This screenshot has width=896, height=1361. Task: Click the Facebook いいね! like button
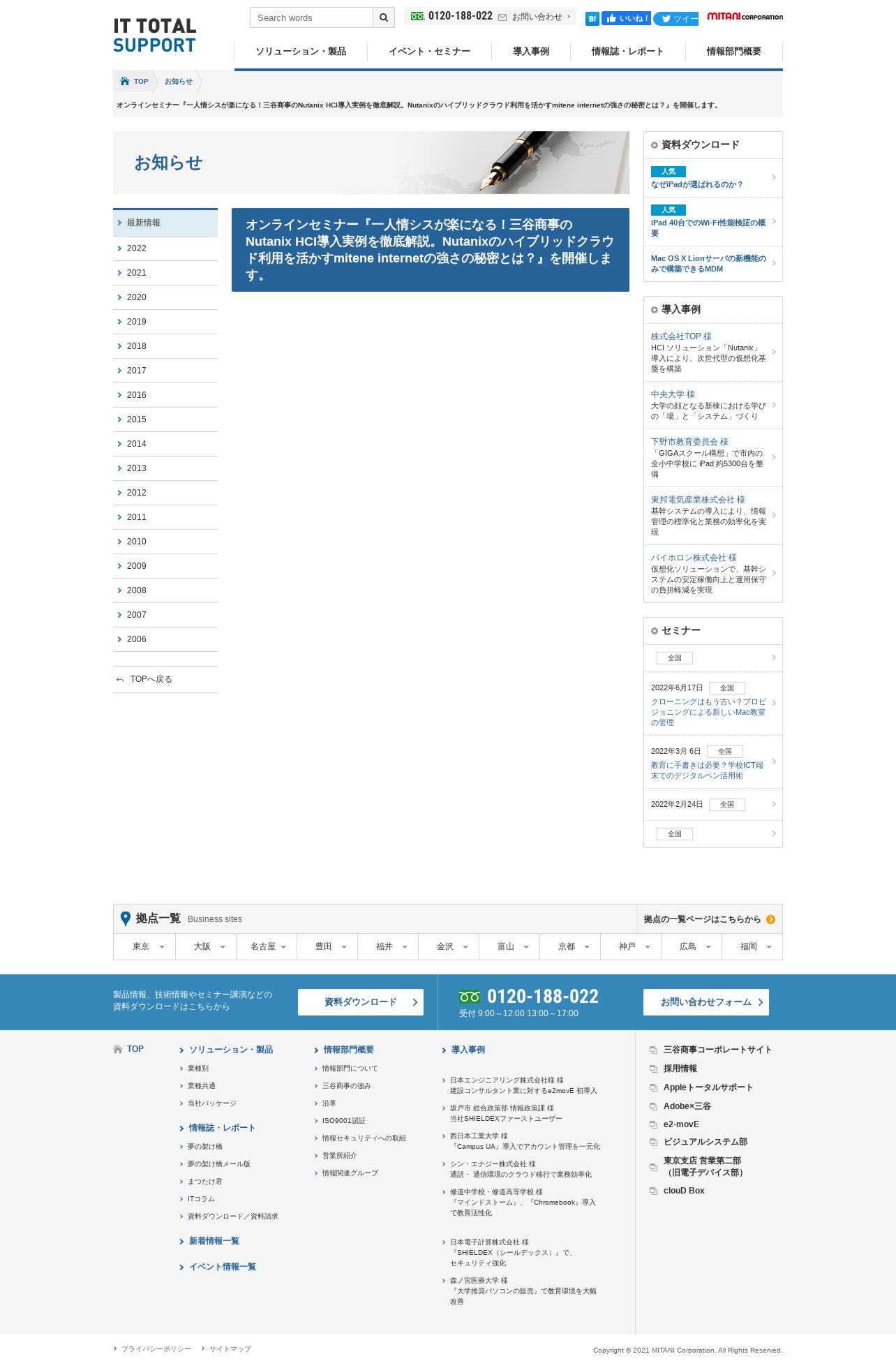(x=626, y=18)
